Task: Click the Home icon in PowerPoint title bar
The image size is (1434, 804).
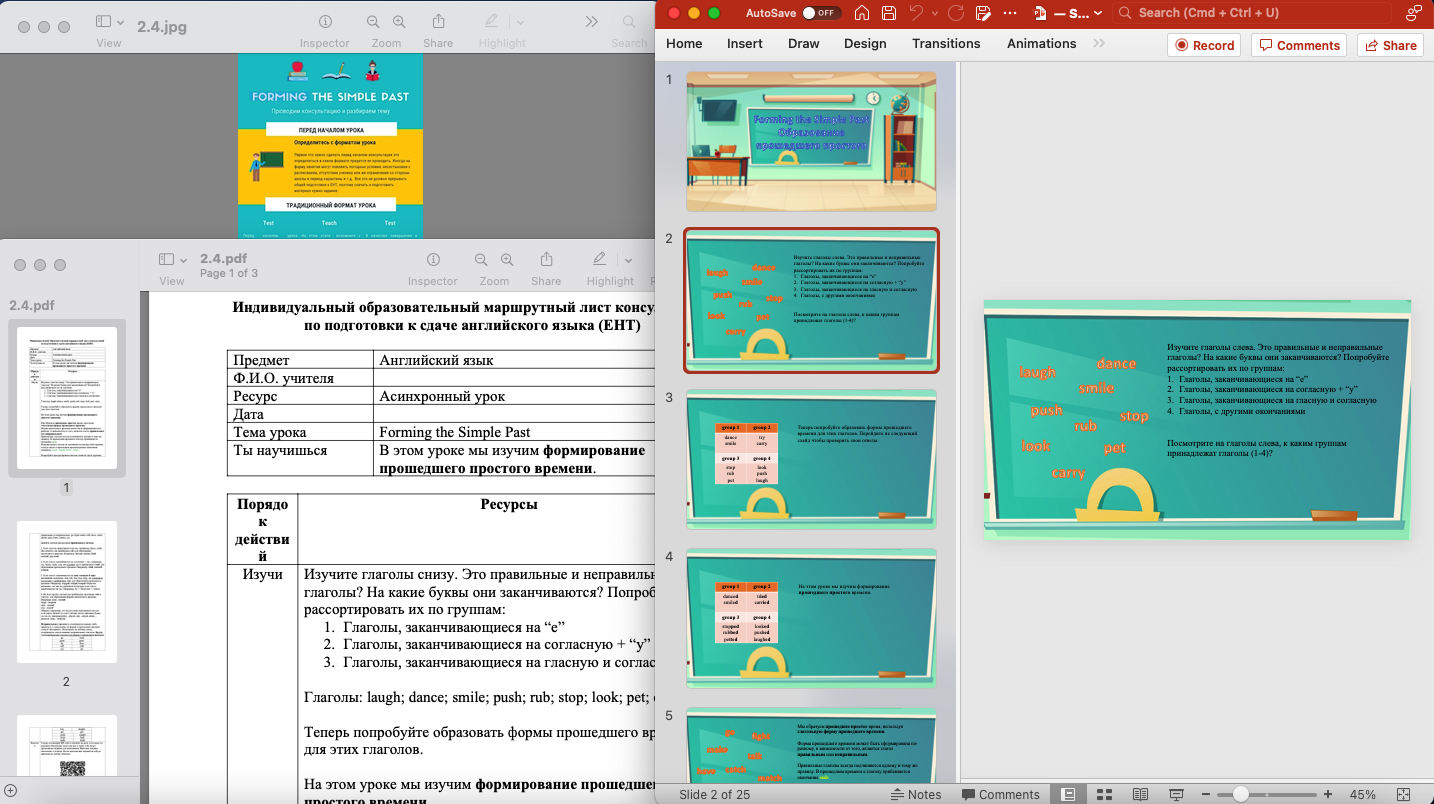Action: [861, 13]
